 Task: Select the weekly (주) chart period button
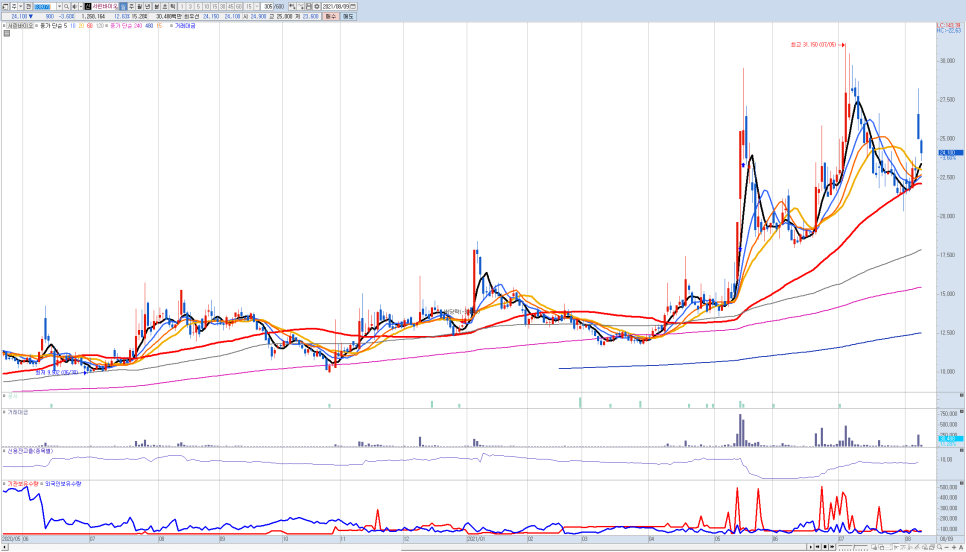[131, 6]
